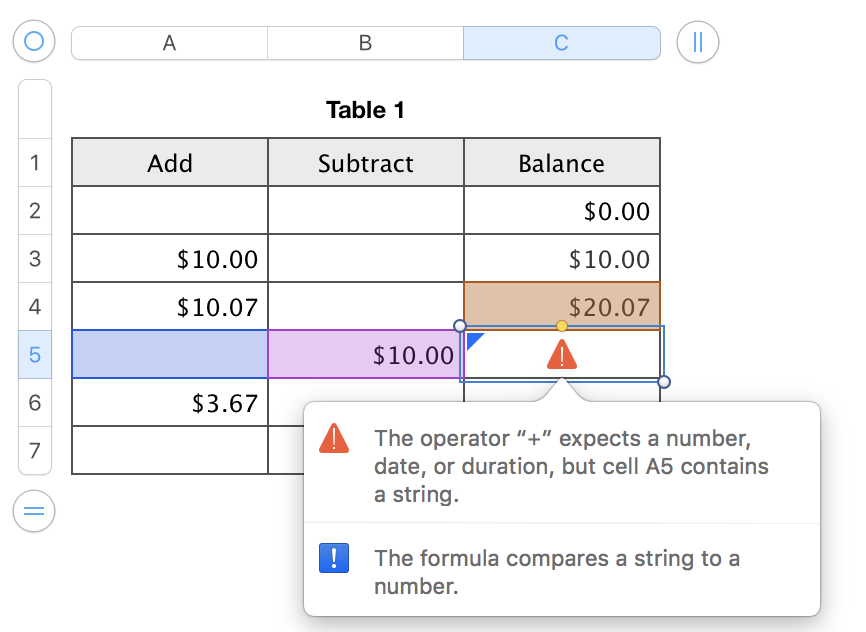Image resolution: width=866 pixels, height=632 pixels.
Task: Click the blue corner triangle in cell C5
Action: pos(475,340)
